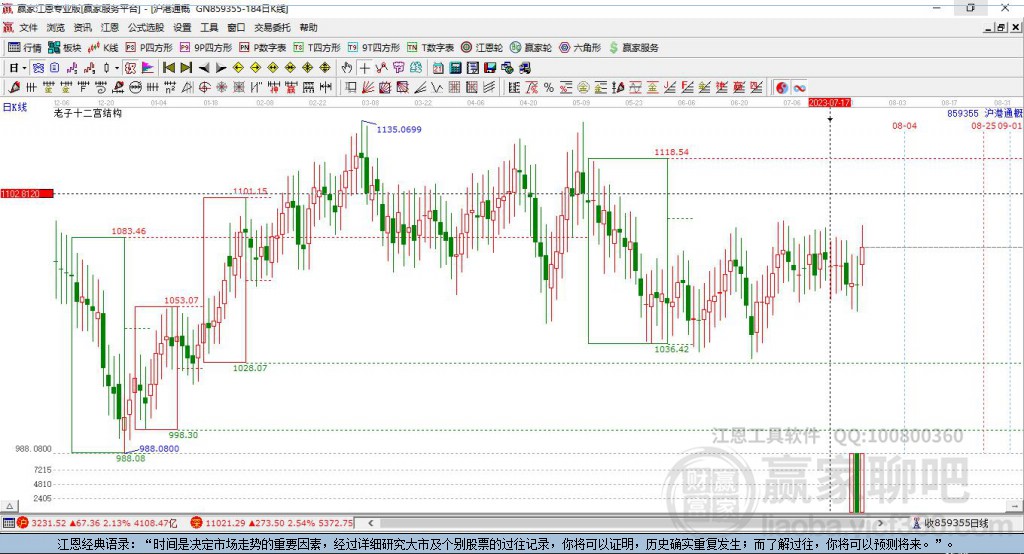The image size is (1024, 554).
Task: Select the red target circle tool
Action: coord(204,88)
